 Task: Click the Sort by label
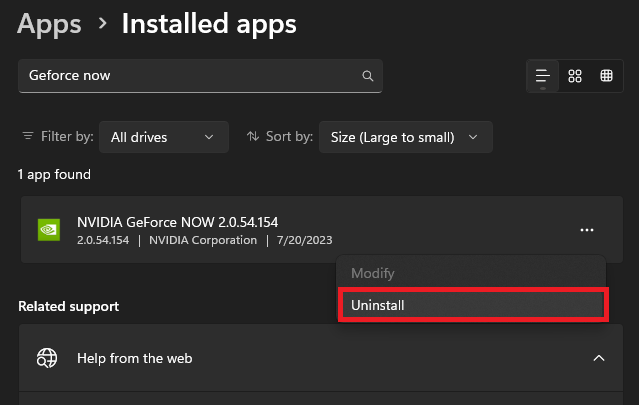[x=289, y=136]
